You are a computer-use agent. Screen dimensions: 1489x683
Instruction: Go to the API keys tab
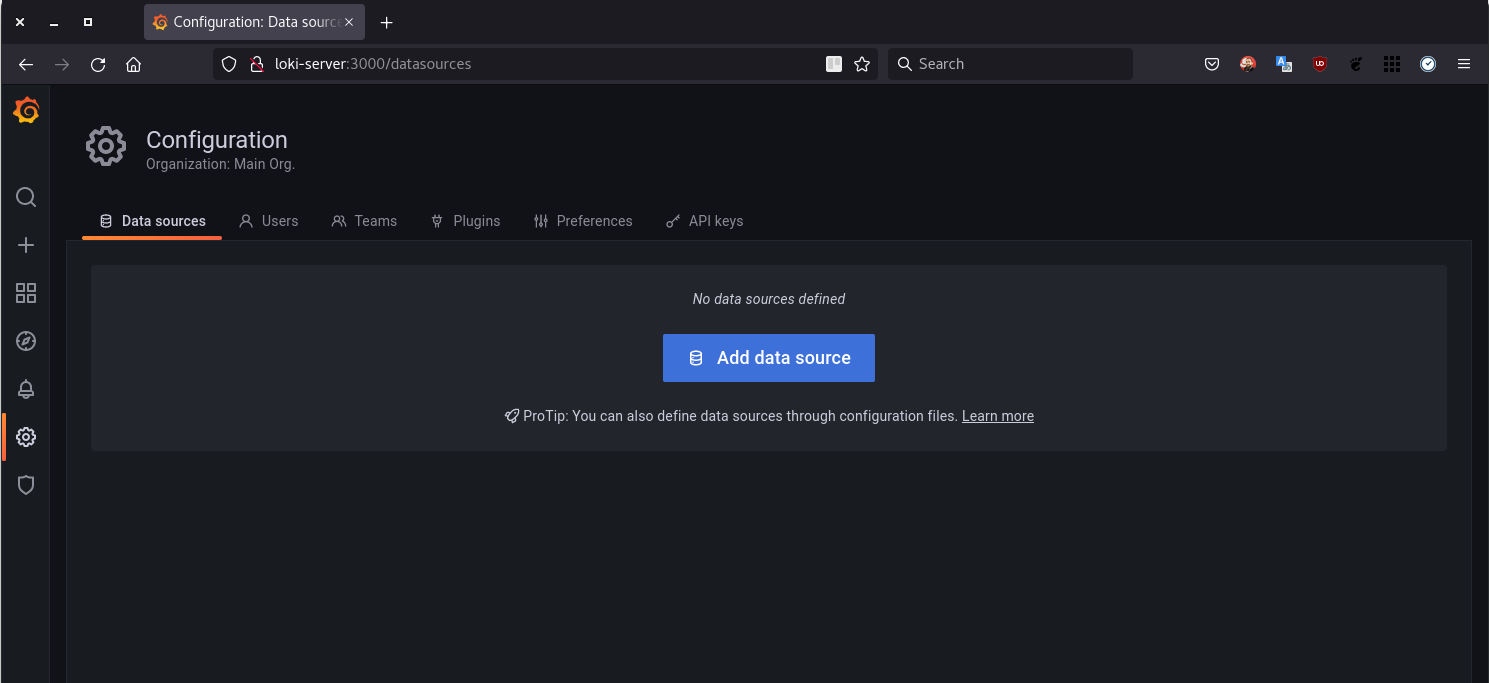[x=704, y=221]
